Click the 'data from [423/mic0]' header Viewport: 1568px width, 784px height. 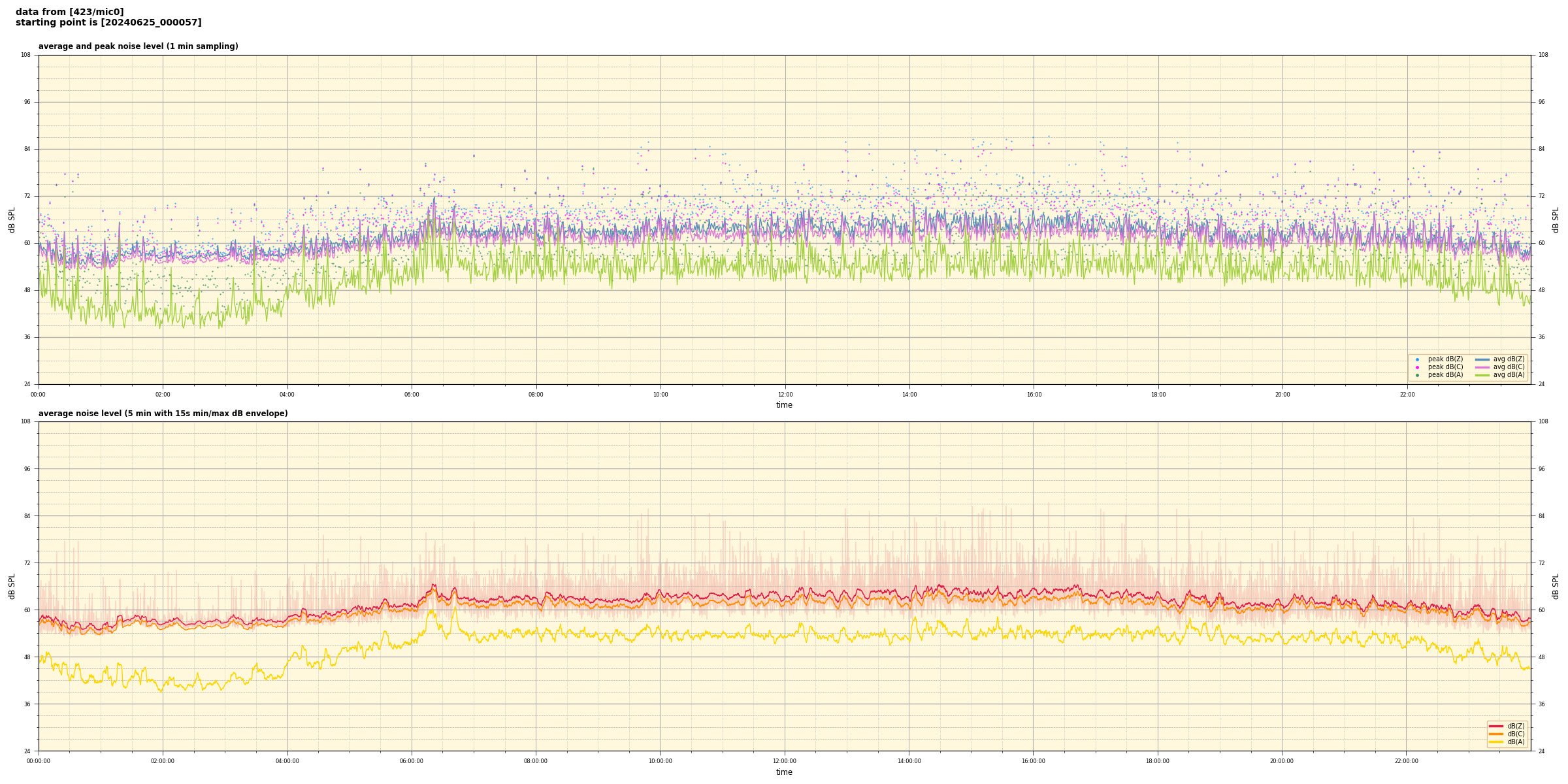point(69,12)
